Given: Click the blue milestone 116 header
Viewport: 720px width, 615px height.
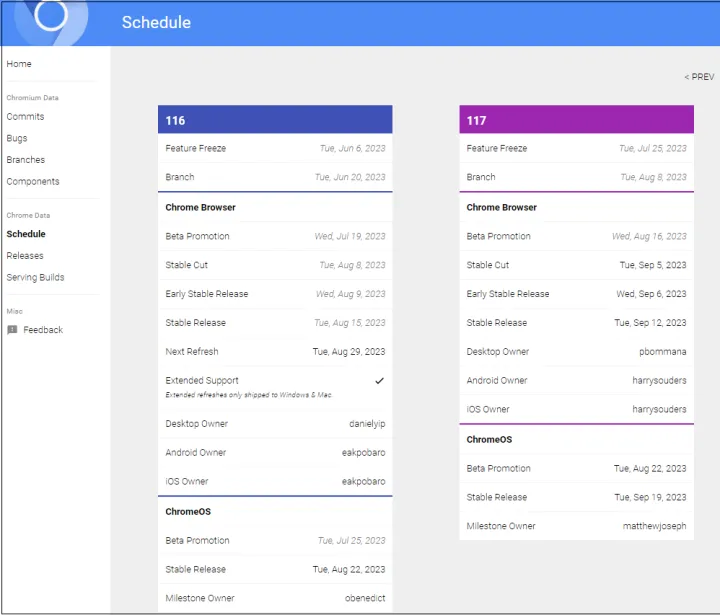Looking at the screenshot, I should 275,120.
